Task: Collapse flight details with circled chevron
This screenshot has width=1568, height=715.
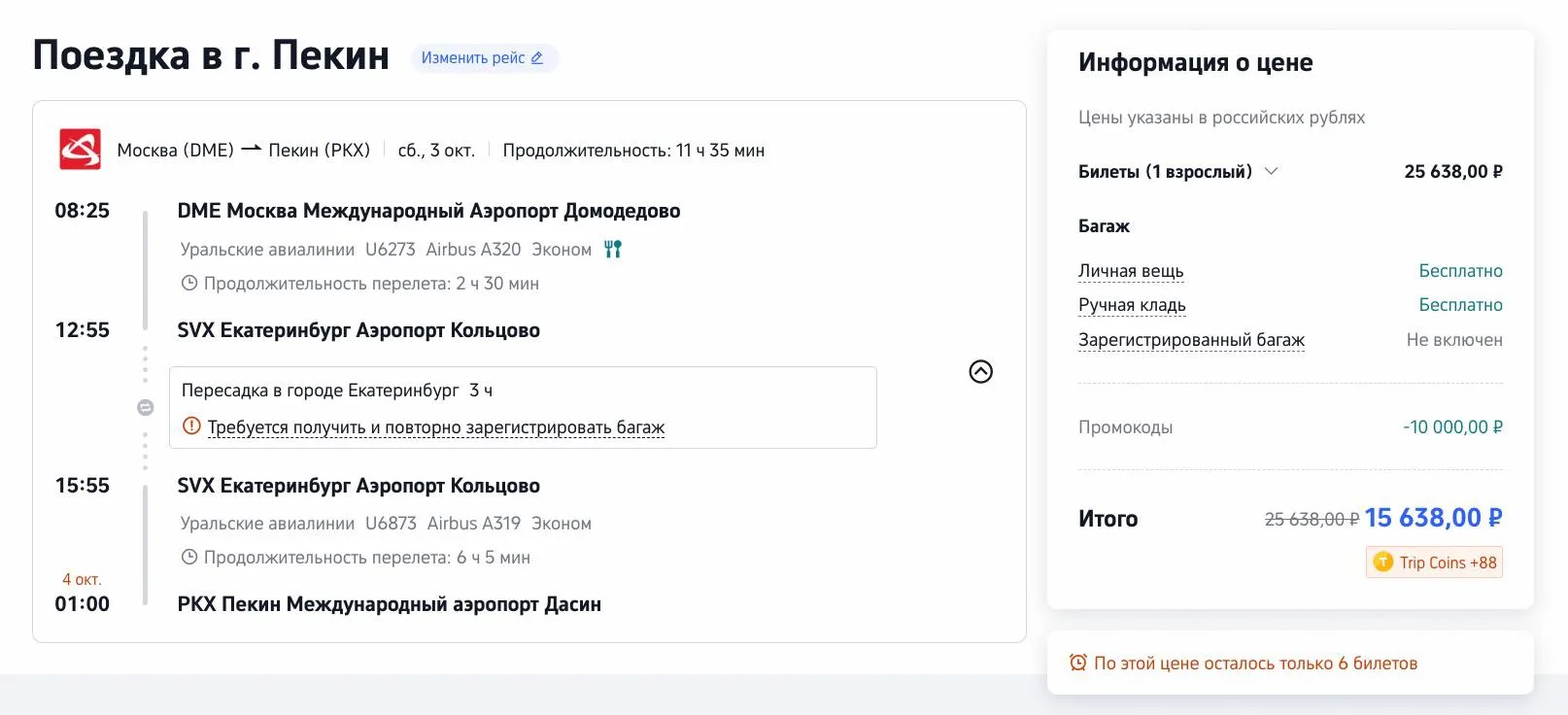Action: (x=981, y=371)
